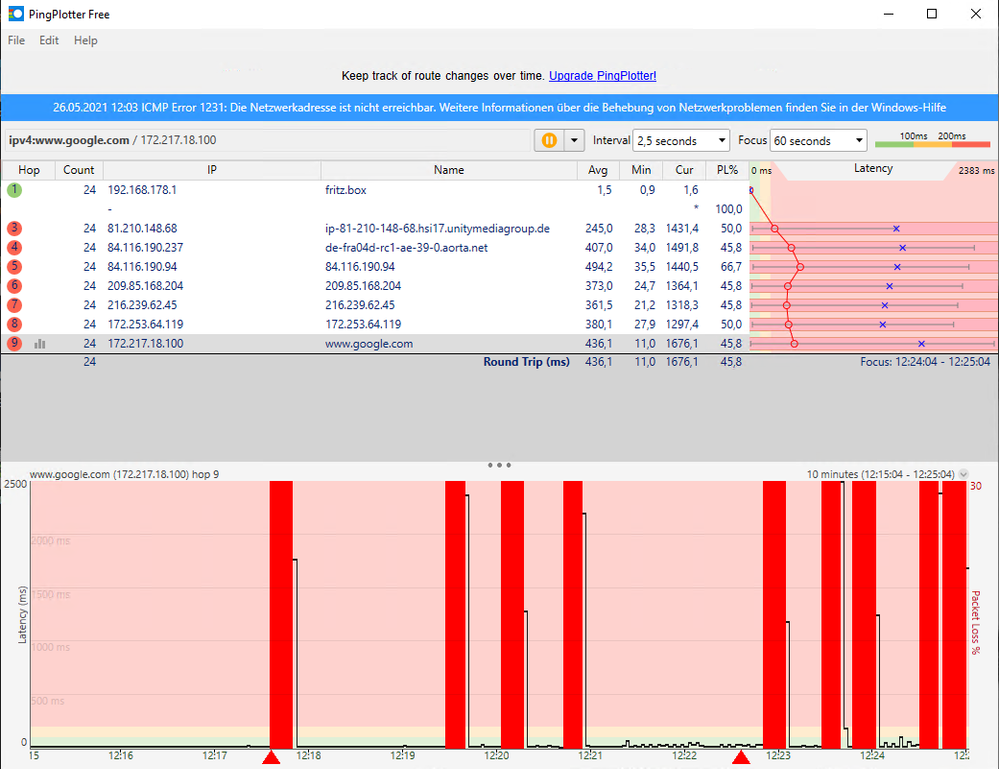Image resolution: width=999 pixels, height=769 pixels.
Task: Click the 100ms 200ms latency color scale
Action: click(x=933, y=140)
